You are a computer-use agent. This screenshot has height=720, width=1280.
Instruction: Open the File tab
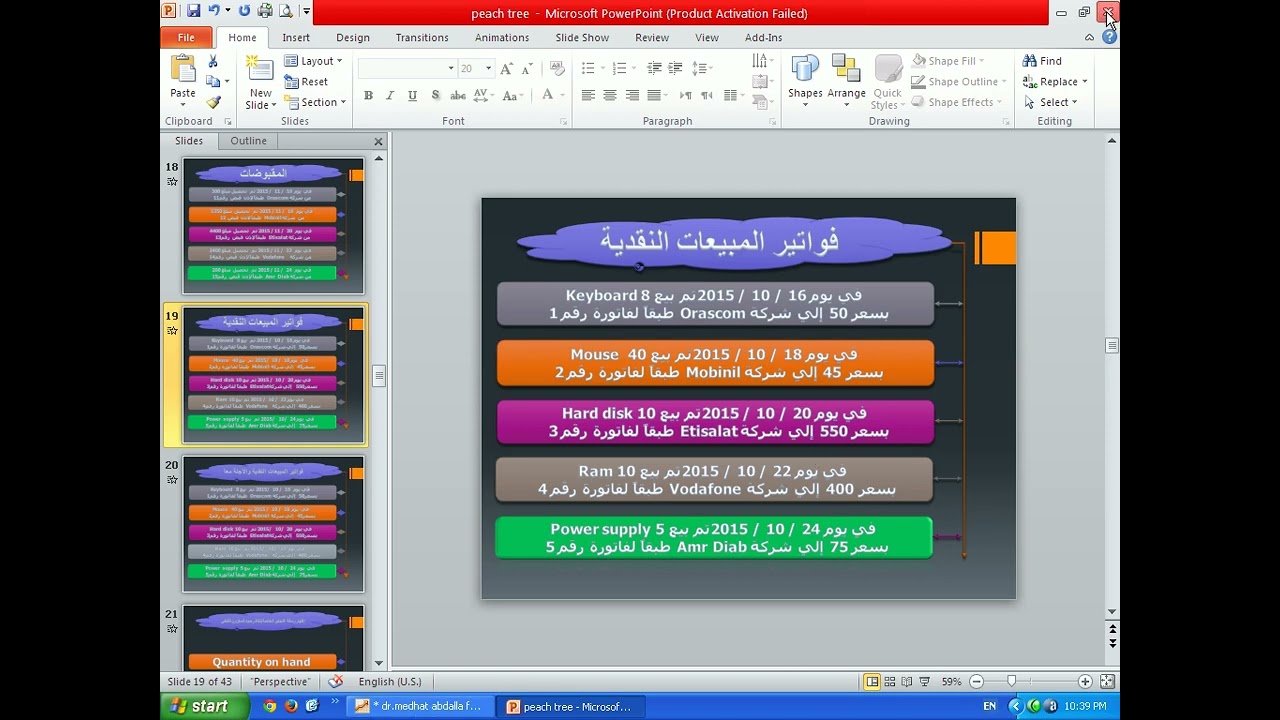pos(186,38)
